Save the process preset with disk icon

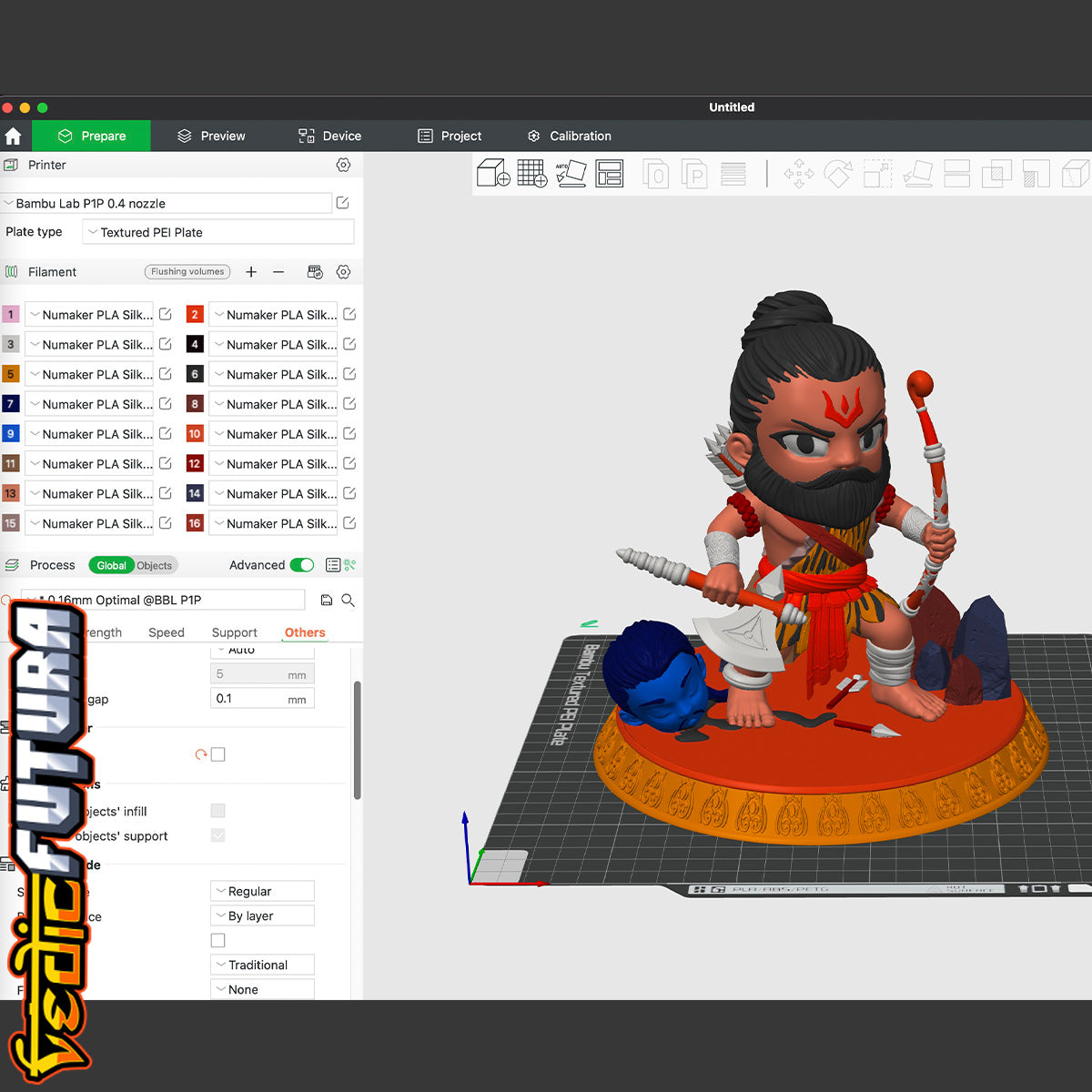[x=327, y=600]
